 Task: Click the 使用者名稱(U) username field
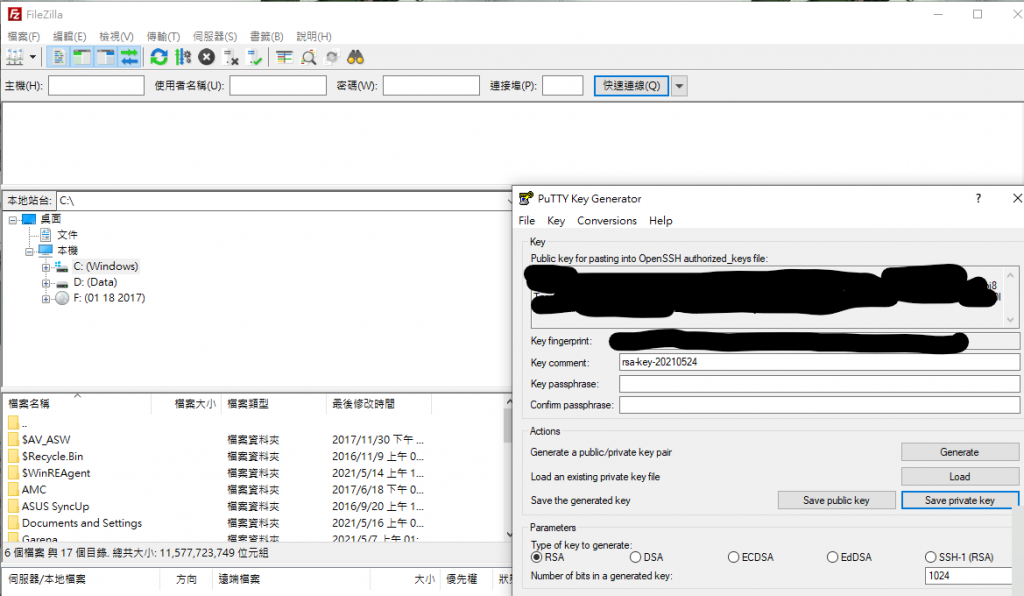click(x=278, y=86)
